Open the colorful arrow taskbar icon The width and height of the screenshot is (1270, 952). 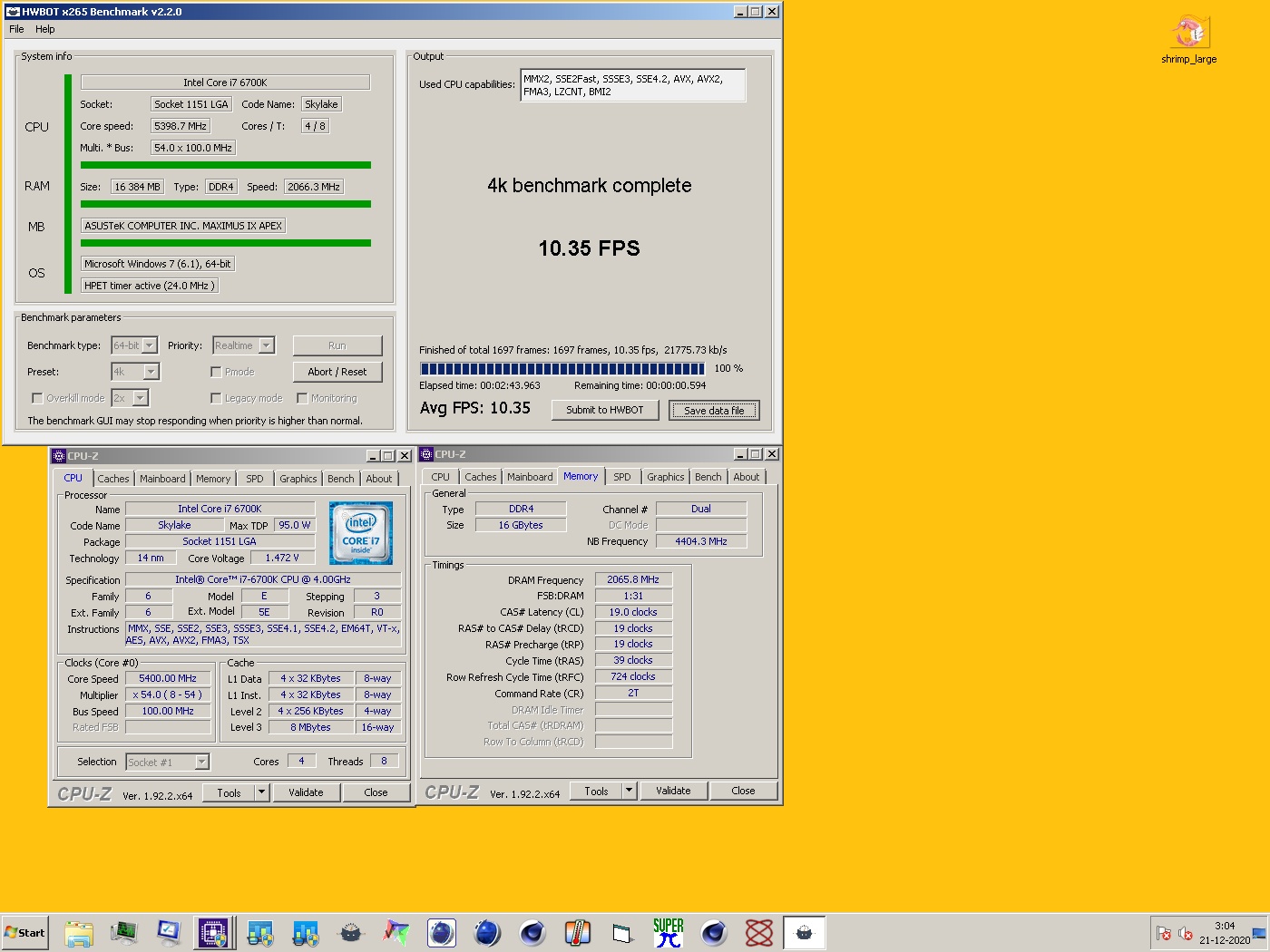coord(396,932)
